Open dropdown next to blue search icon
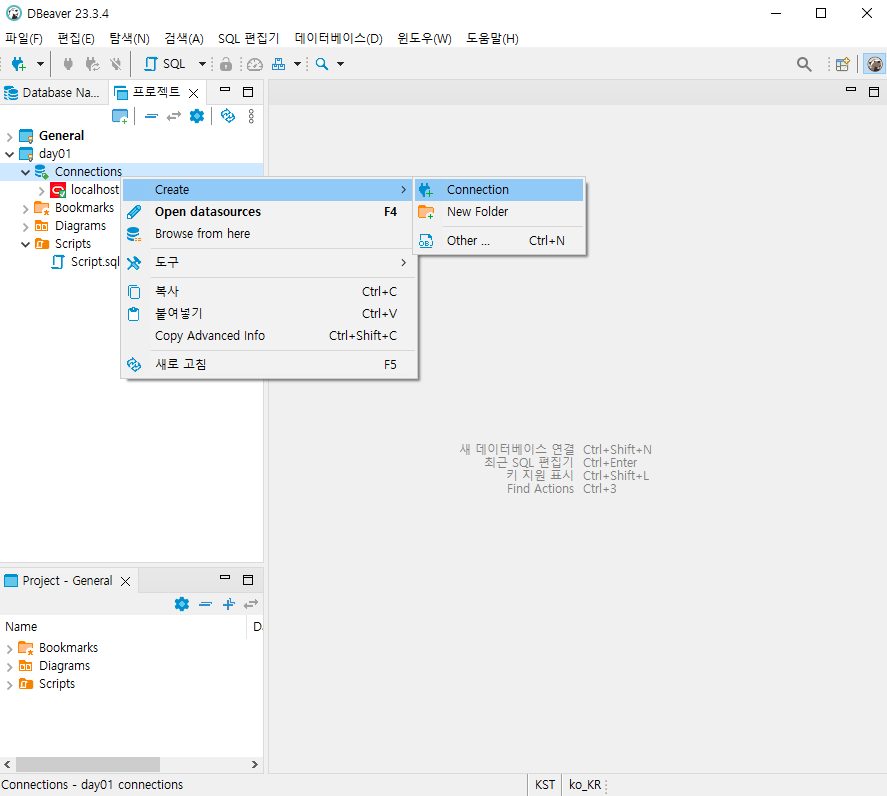The image size is (887, 796). pos(341,64)
